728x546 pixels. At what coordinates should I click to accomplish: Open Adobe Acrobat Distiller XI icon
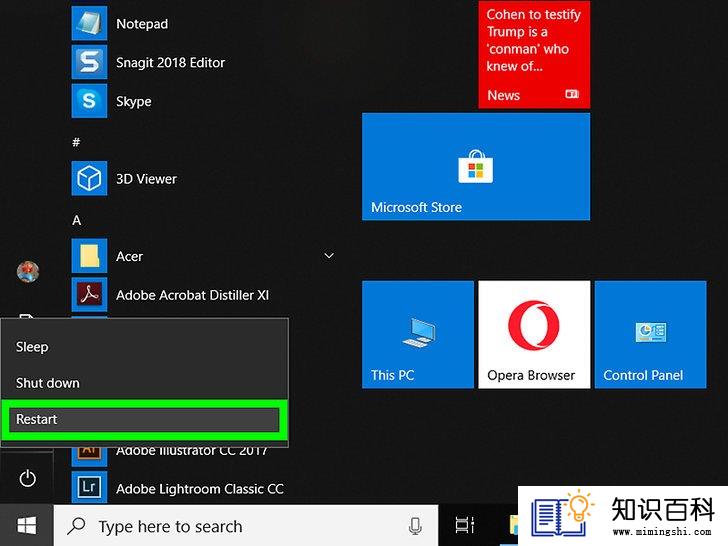(89, 294)
